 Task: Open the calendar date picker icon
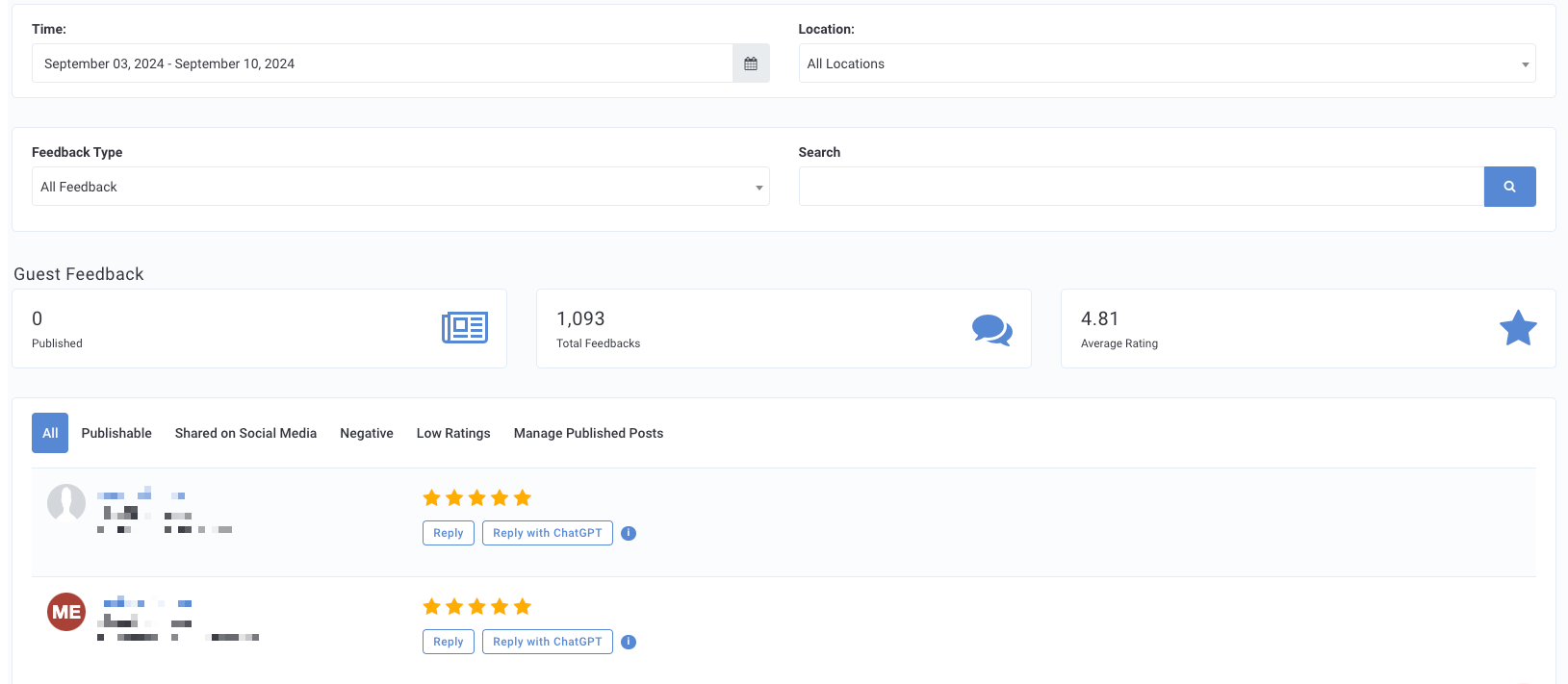click(751, 63)
